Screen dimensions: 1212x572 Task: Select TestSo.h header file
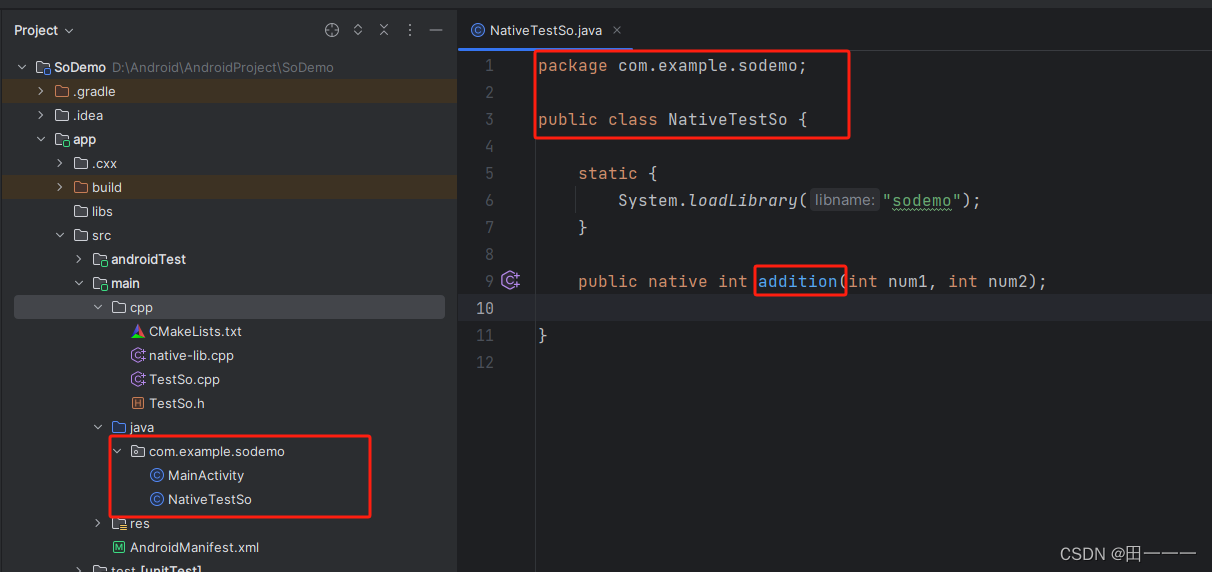168,403
